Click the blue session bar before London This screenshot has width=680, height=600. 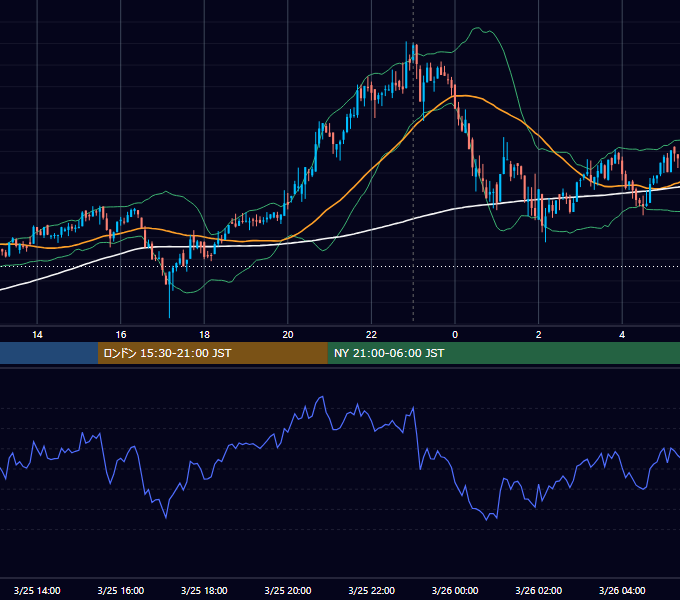(x=49, y=353)
